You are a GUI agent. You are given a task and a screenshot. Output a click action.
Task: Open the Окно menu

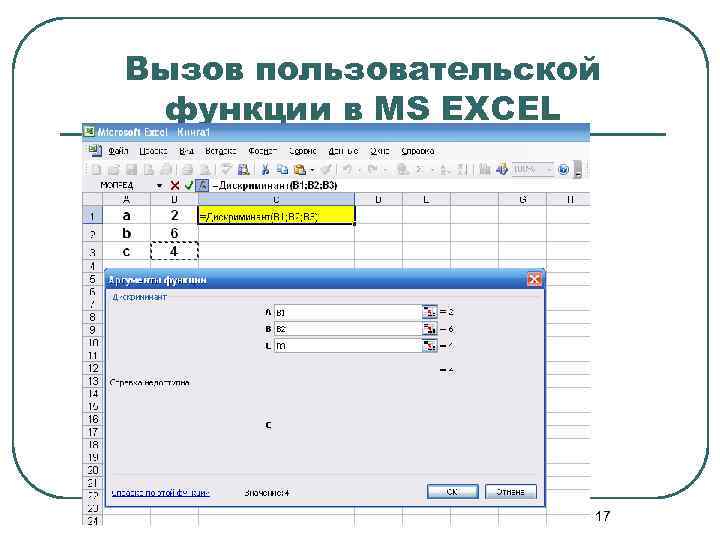pyautogui.click(x=379, y=151)
